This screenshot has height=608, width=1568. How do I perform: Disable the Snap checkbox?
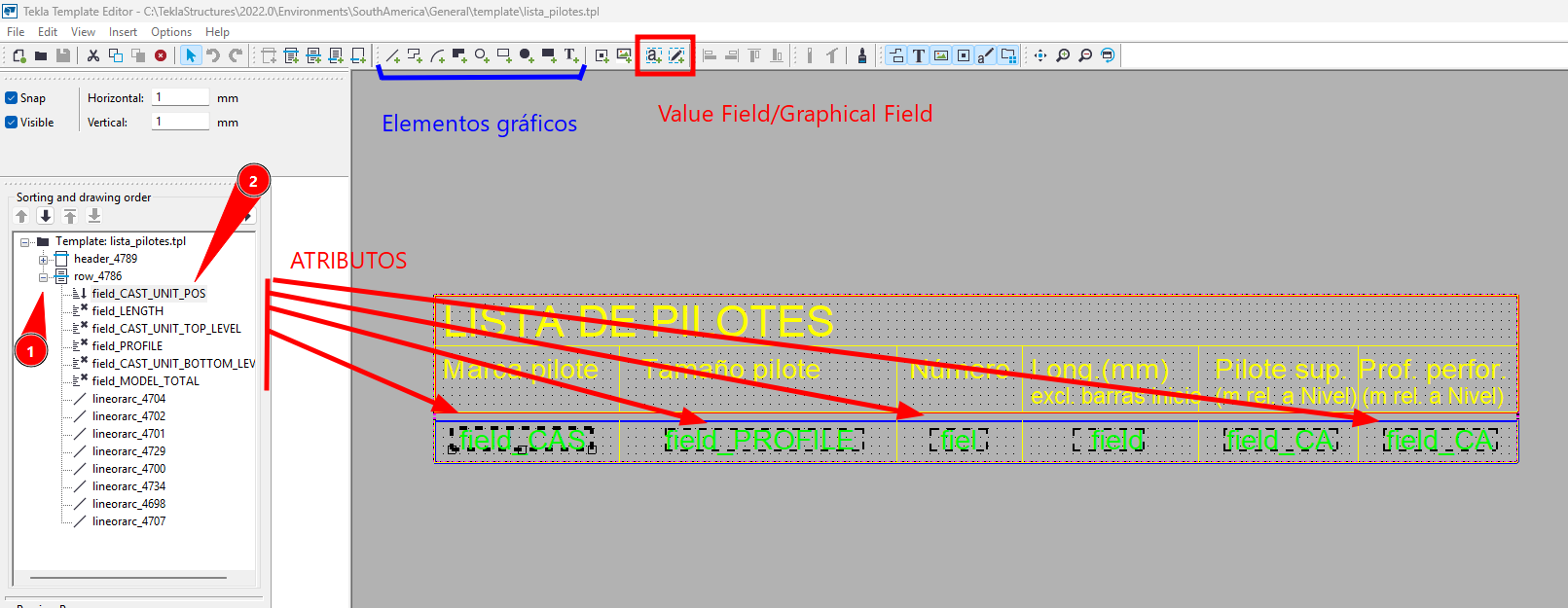tap(12, 98)
